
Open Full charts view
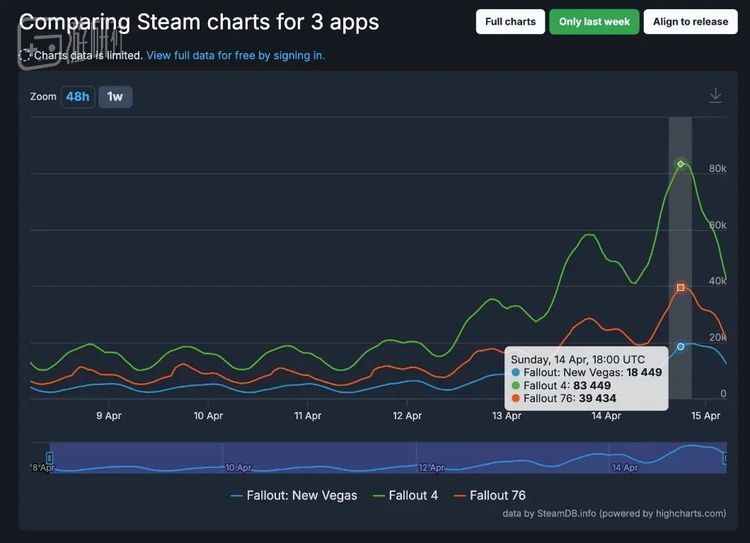(510, 22)
